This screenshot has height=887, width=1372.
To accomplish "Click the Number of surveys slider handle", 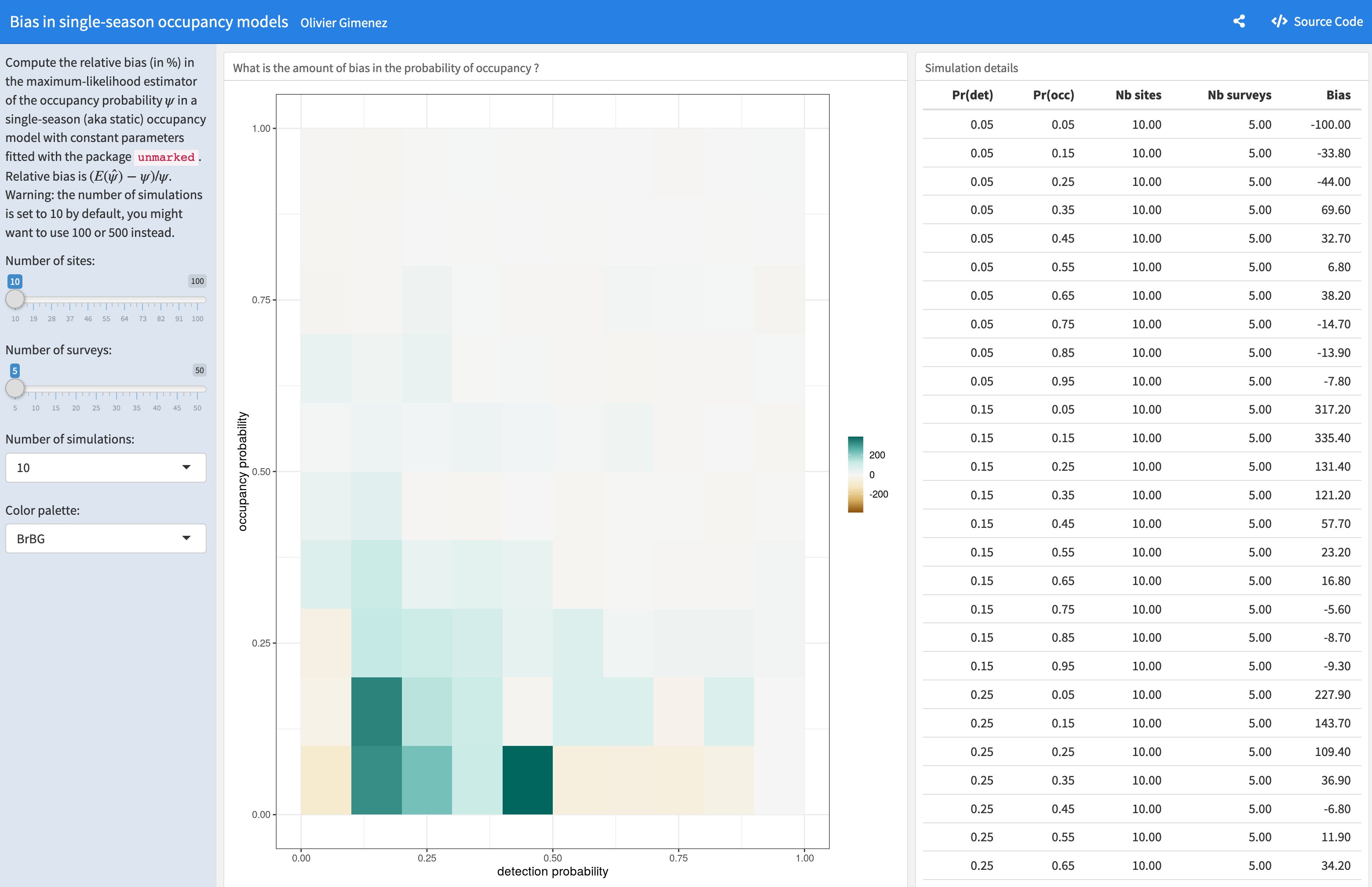I will click(15, 389).
